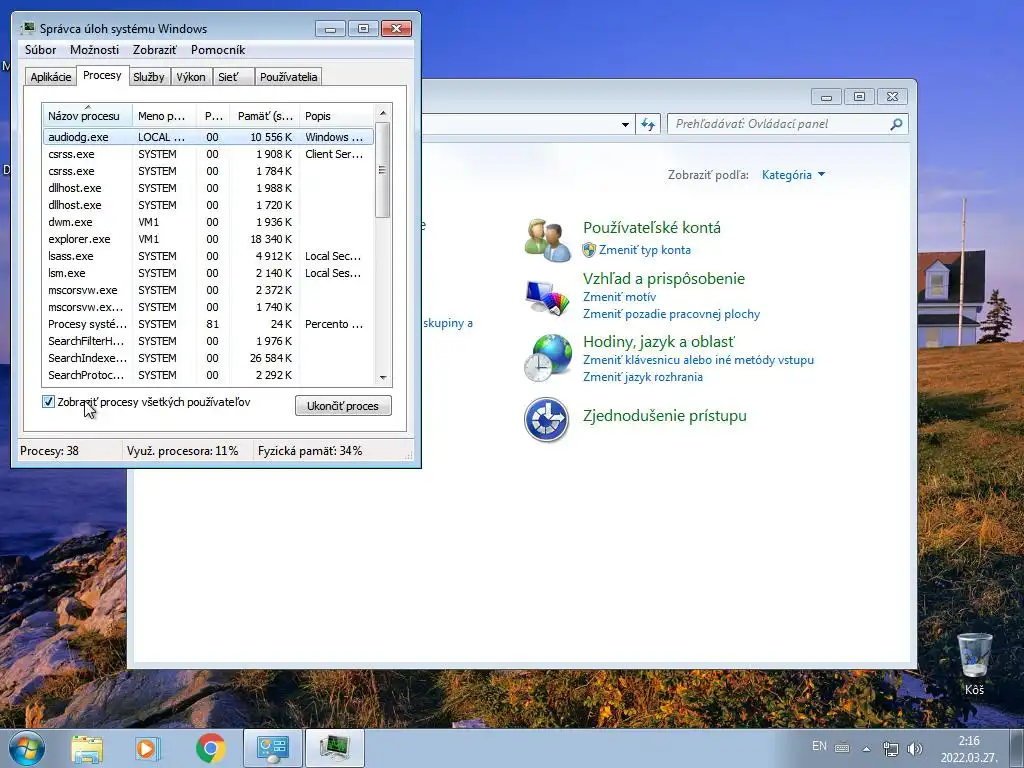Image resolution: width=1024 pixels, height=768 pixels.
Task: Open the Možnosti menu
Action: click(95, 50)
